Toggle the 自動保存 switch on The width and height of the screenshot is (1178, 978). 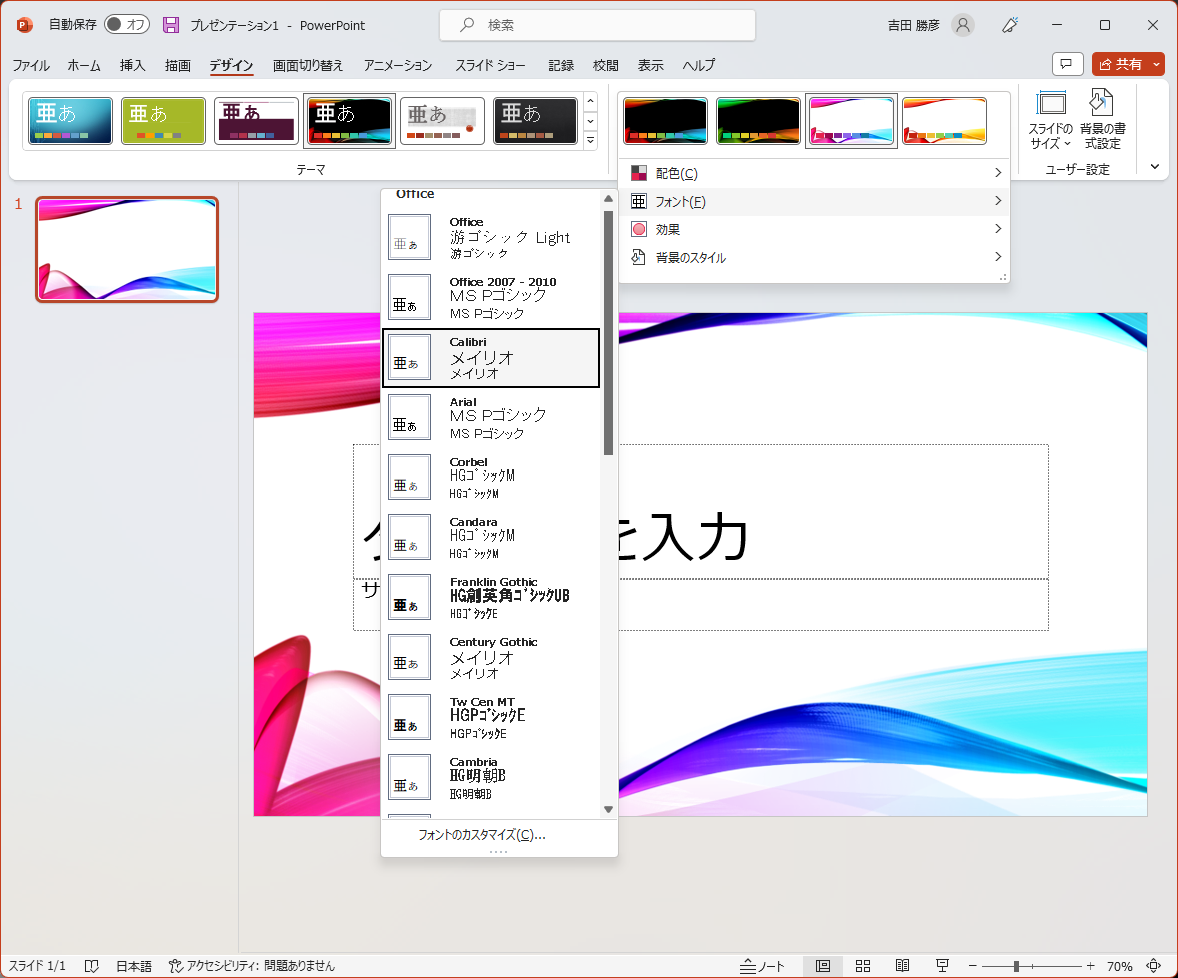[127, 24]
